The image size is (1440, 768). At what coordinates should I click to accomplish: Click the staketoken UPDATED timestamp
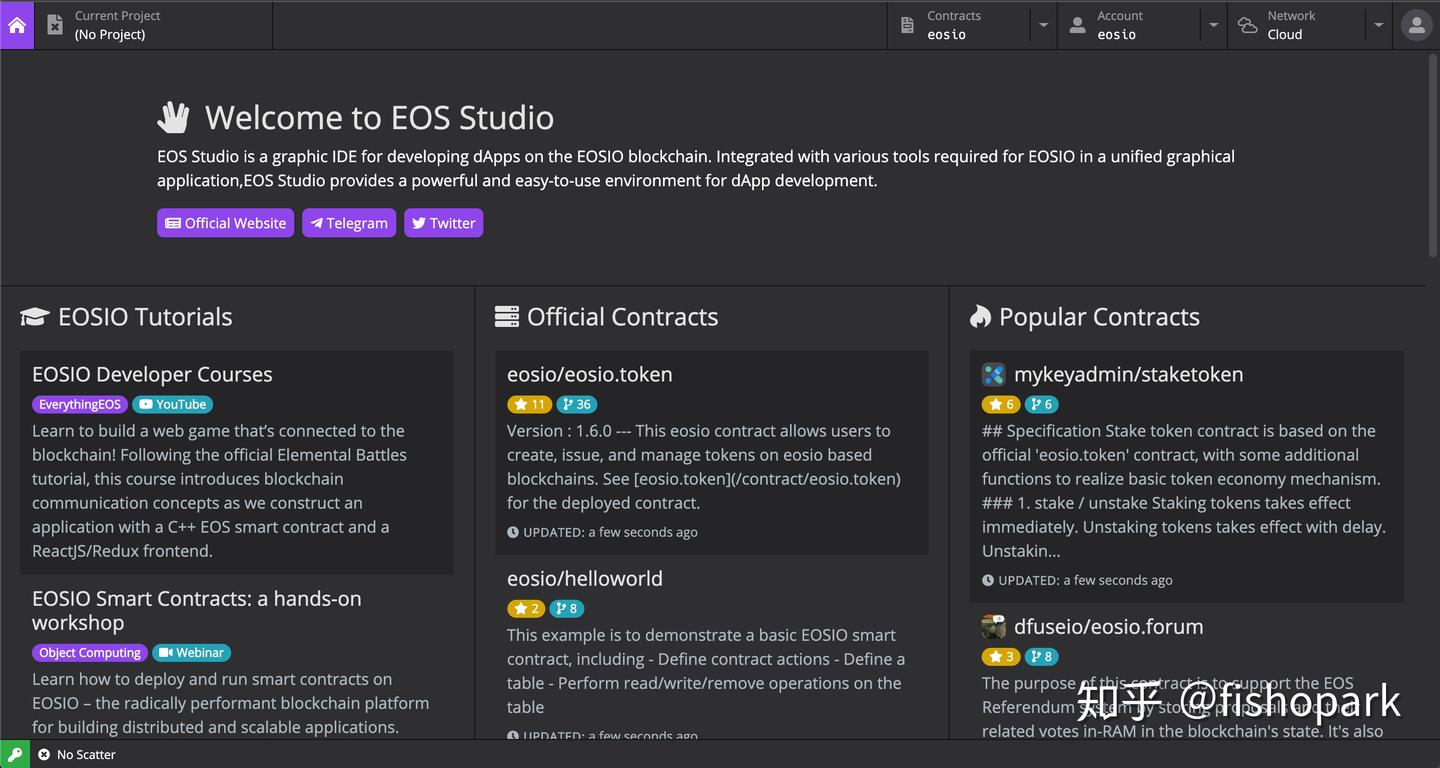click(1077, 580)
